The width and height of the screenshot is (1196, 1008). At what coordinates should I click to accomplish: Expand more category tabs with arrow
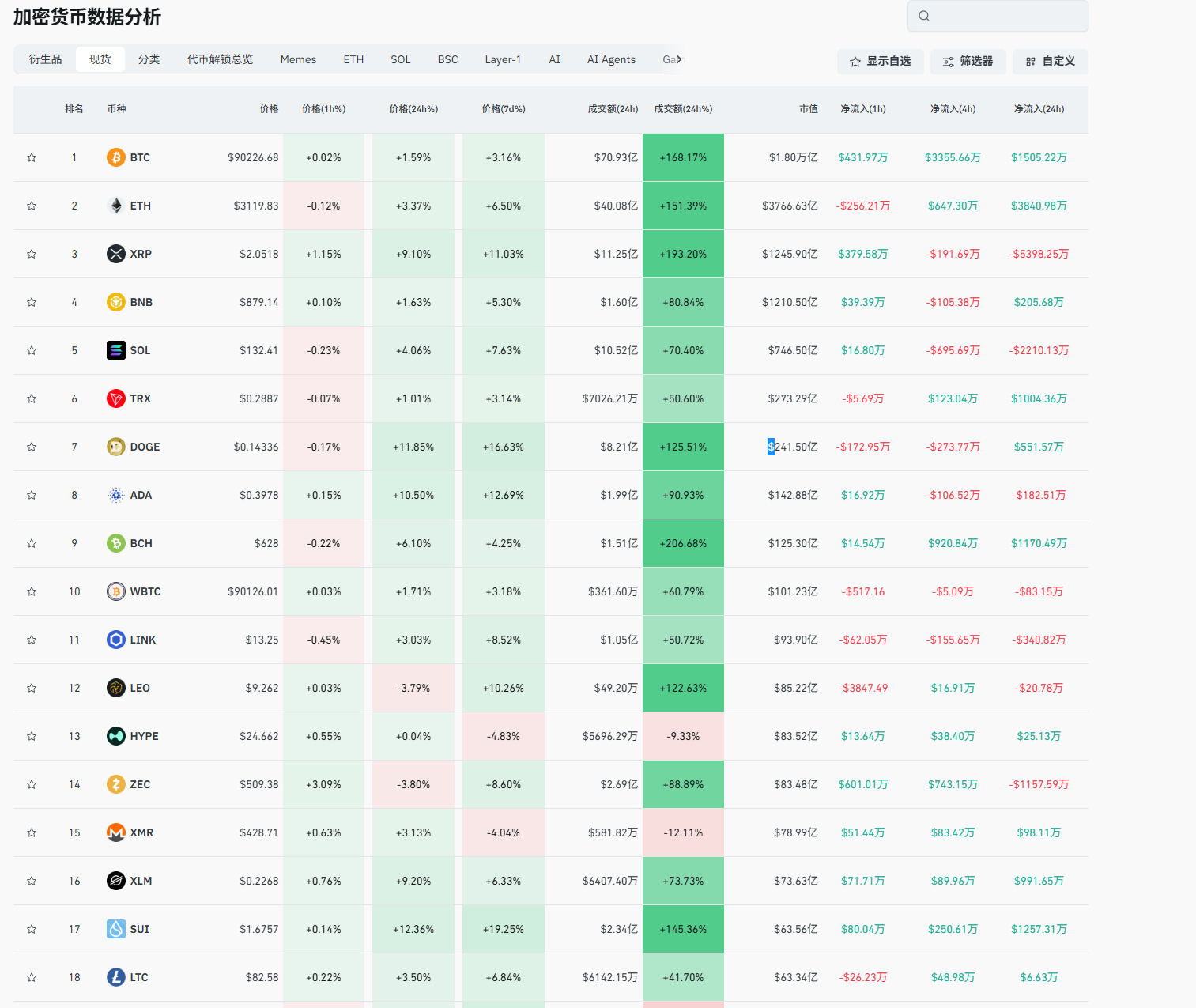(678, 59)
